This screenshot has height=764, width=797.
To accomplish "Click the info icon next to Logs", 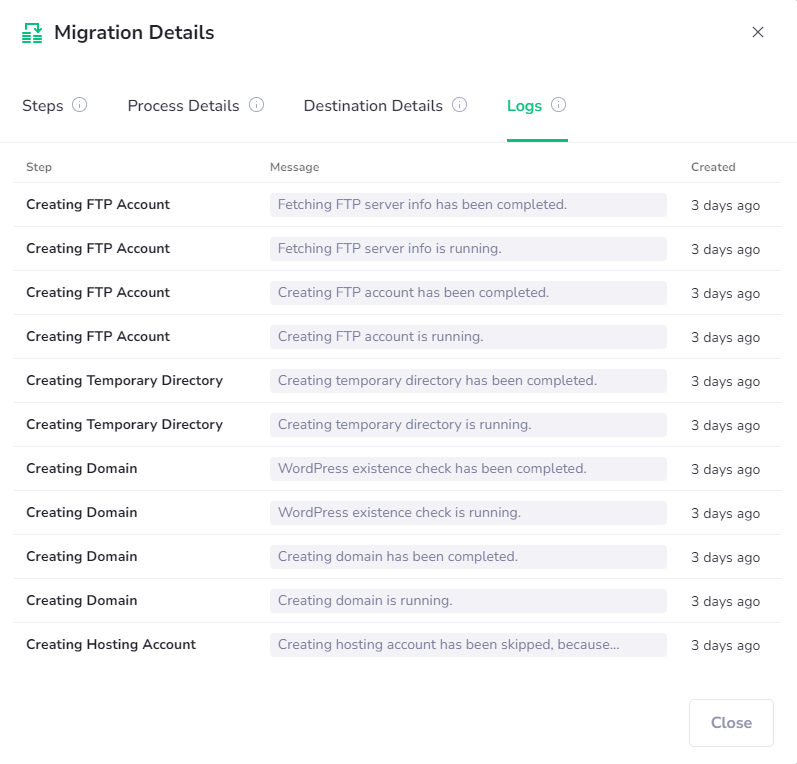I will point(558,105).
